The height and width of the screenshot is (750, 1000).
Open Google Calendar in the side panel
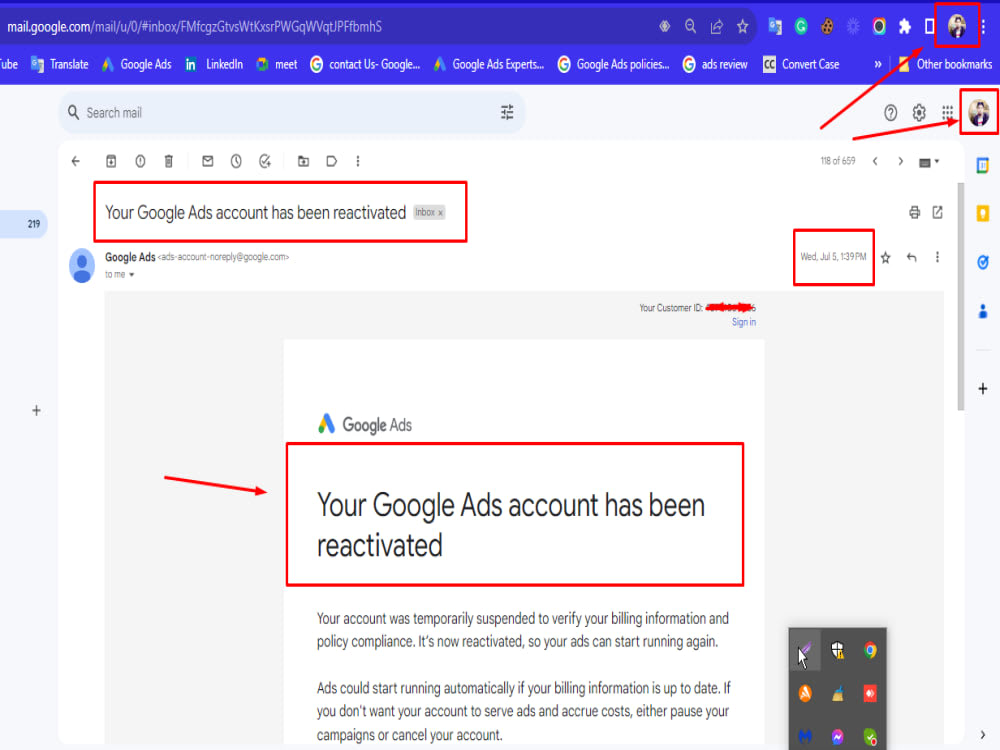click(982, 164)
